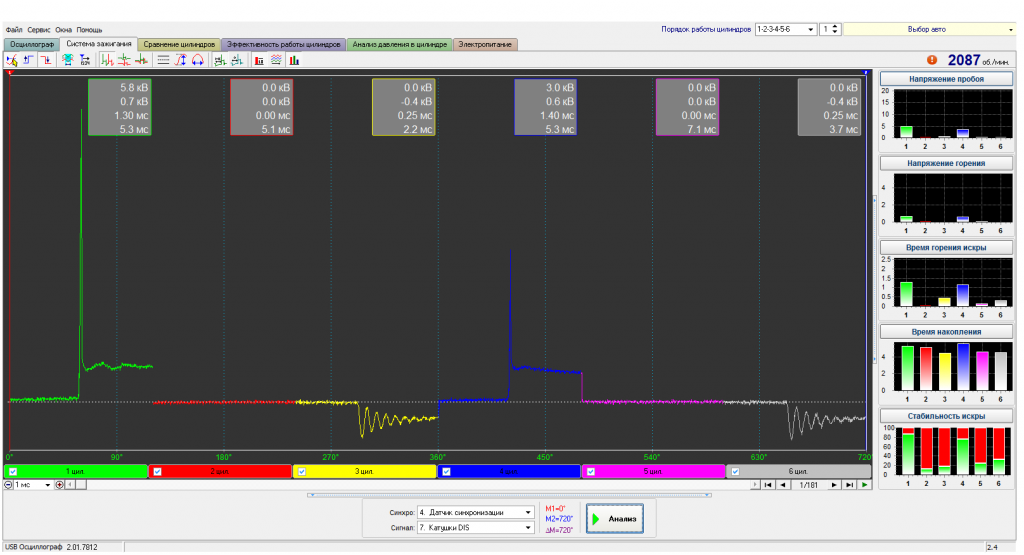Start playback with green play arrow

[x=865, y=485]
